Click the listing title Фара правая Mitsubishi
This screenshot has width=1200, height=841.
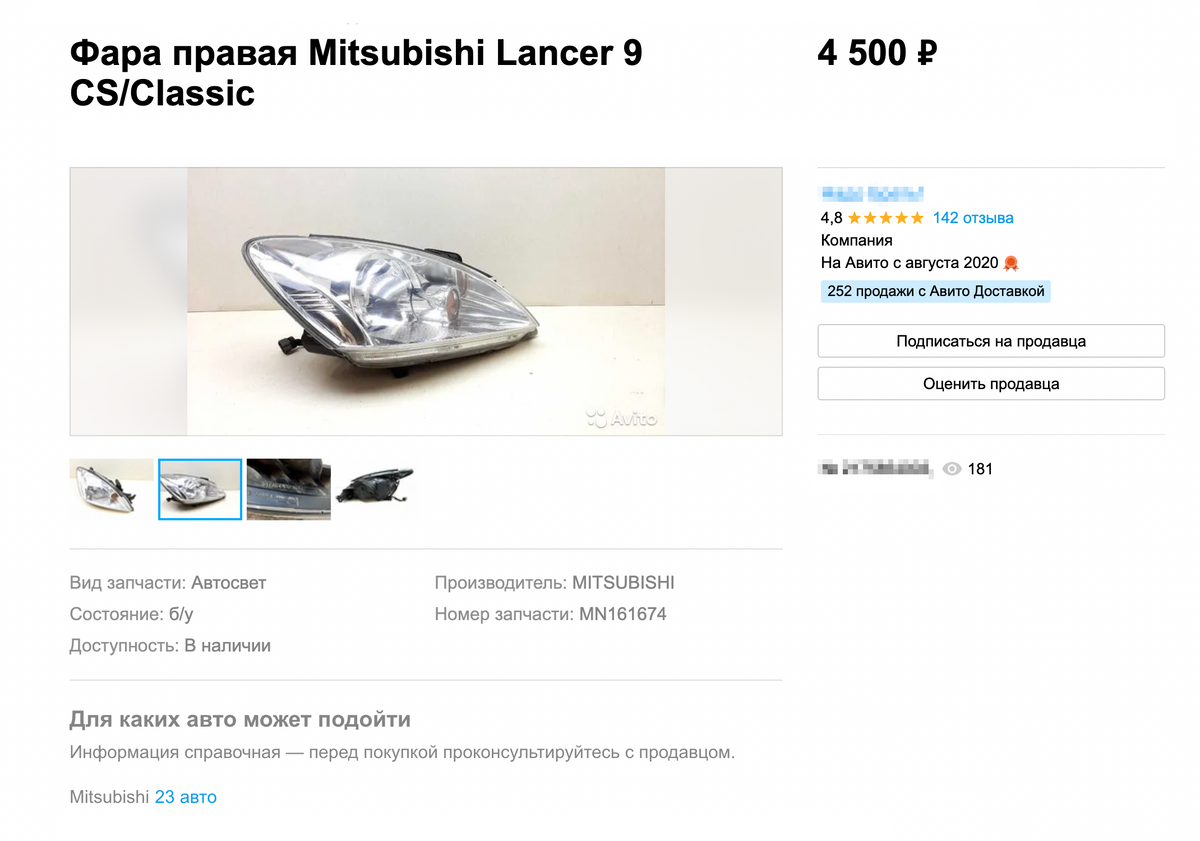[x=356, y=73]
